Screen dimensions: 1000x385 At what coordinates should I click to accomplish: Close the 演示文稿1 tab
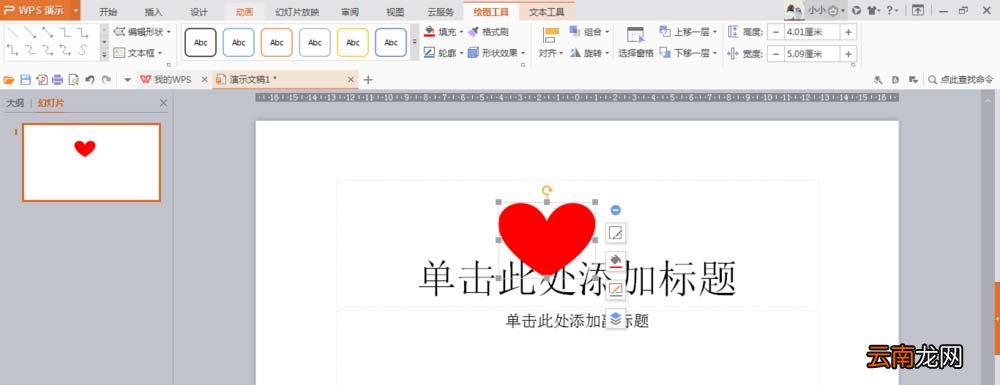351,80
